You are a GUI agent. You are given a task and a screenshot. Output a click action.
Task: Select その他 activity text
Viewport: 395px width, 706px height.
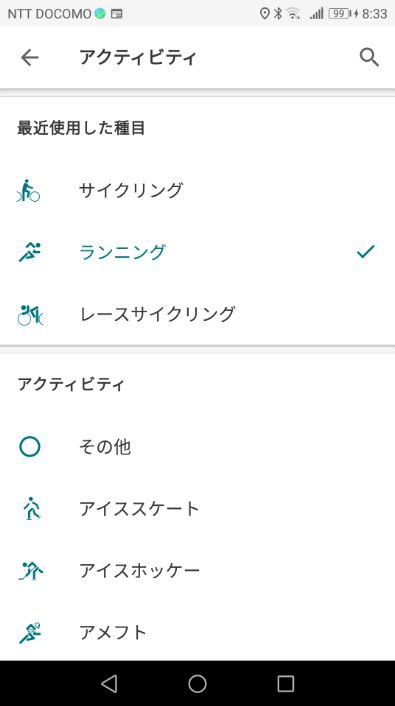105,447
